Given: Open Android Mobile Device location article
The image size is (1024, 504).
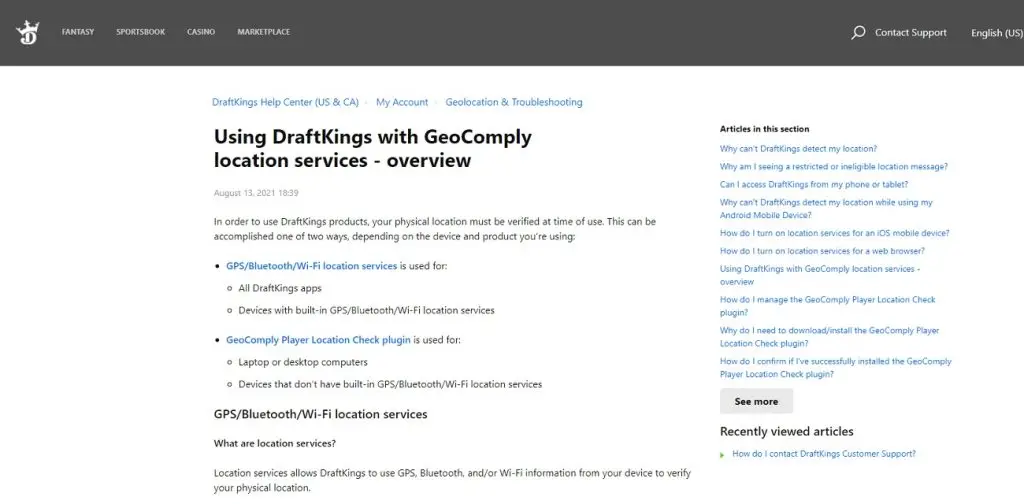Looking at the screenshot, I should click(826, 209).
